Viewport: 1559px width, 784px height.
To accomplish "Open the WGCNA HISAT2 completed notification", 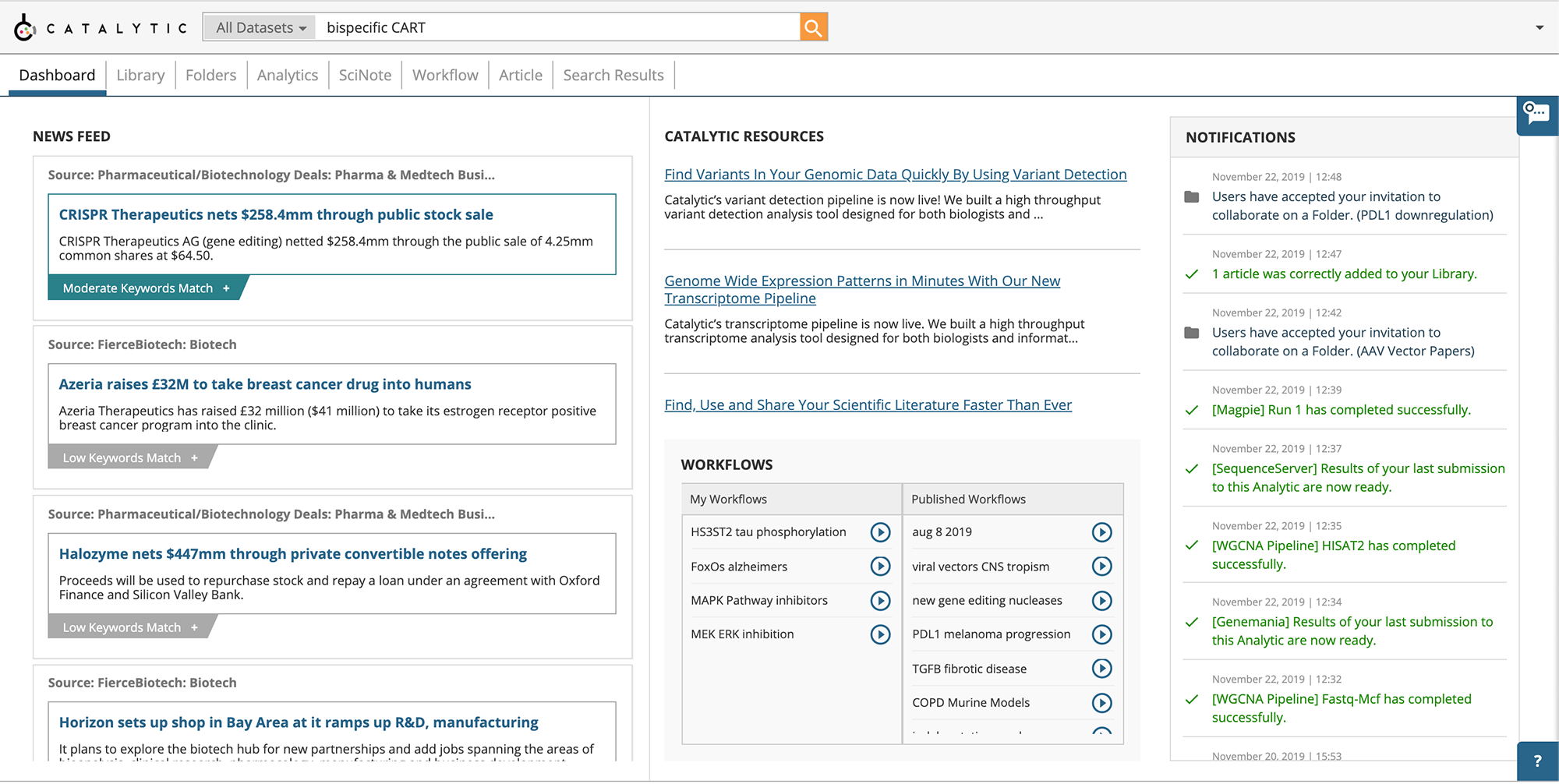I will click(x=1333, y=555).
